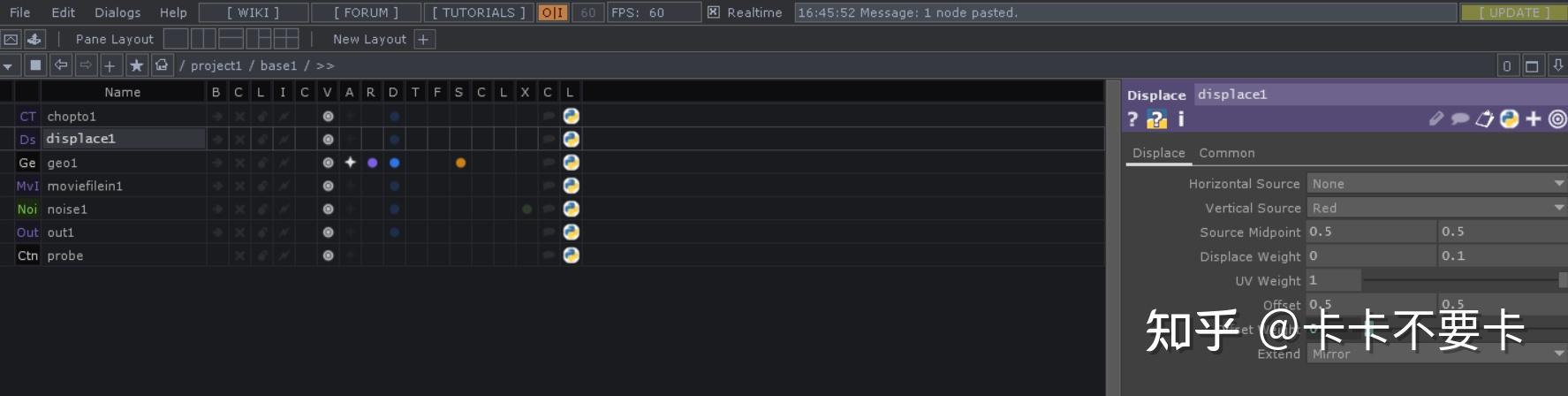Click the home network icon in path bar

[x=162, y=65]
